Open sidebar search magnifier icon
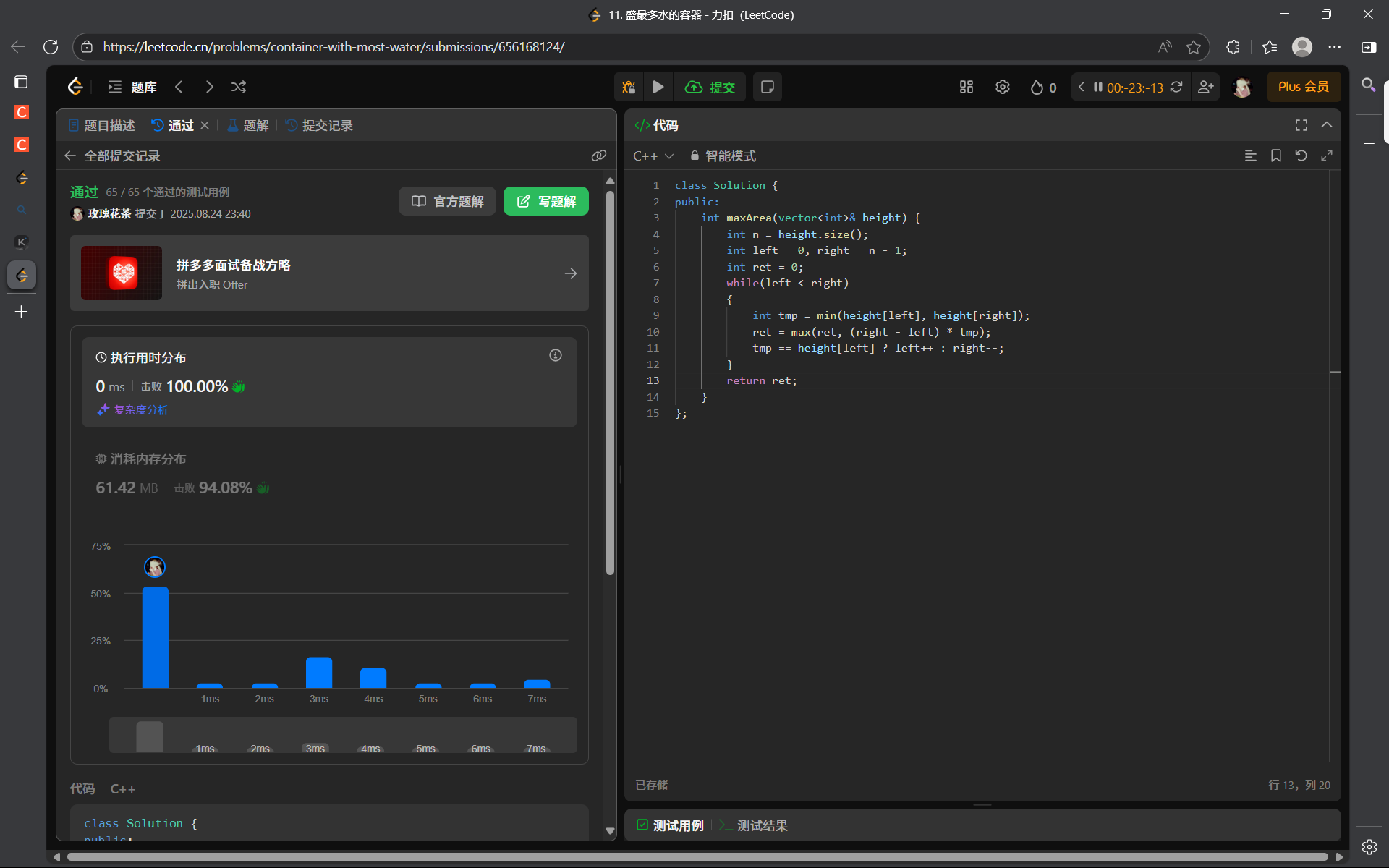 pos(1369,85)
